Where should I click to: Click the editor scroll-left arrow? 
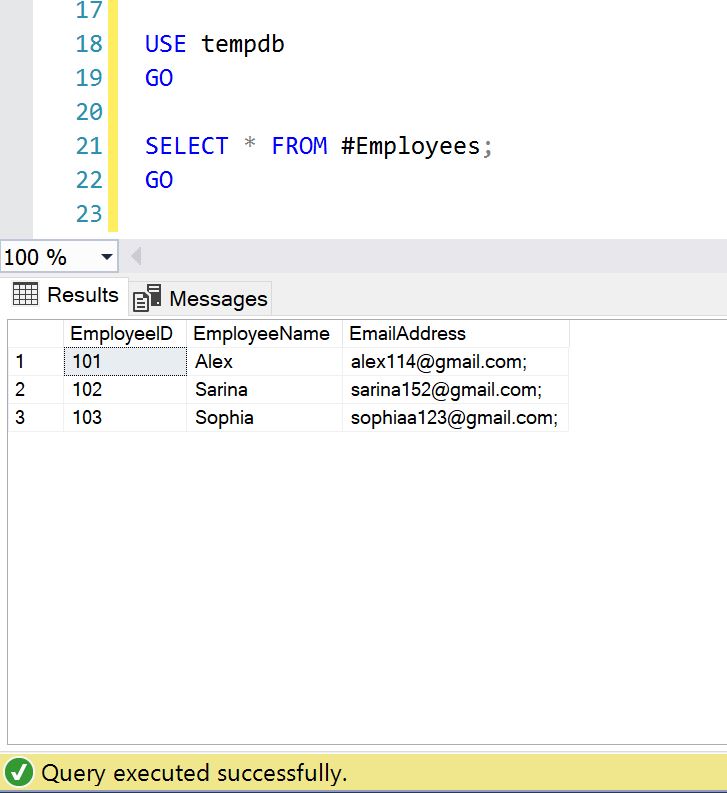pyautogui.click(x=136, y=256)
